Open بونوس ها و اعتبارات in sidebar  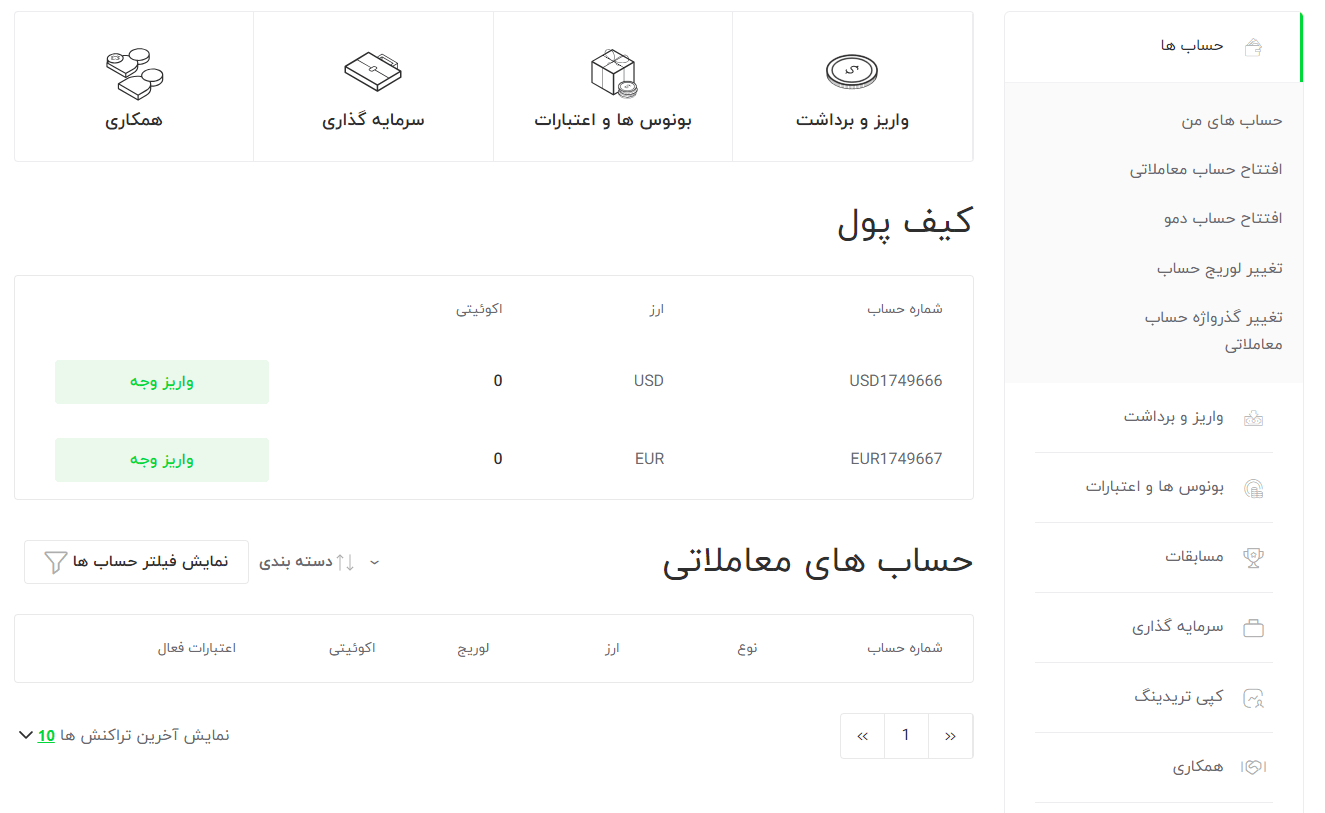click(x=1154, y=487)
